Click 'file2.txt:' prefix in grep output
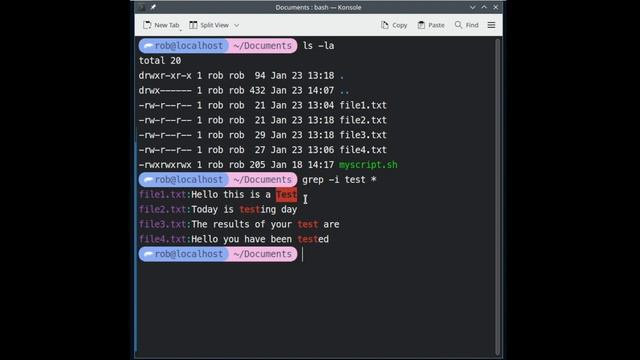 pyautogui.click(x=165, y=209)
